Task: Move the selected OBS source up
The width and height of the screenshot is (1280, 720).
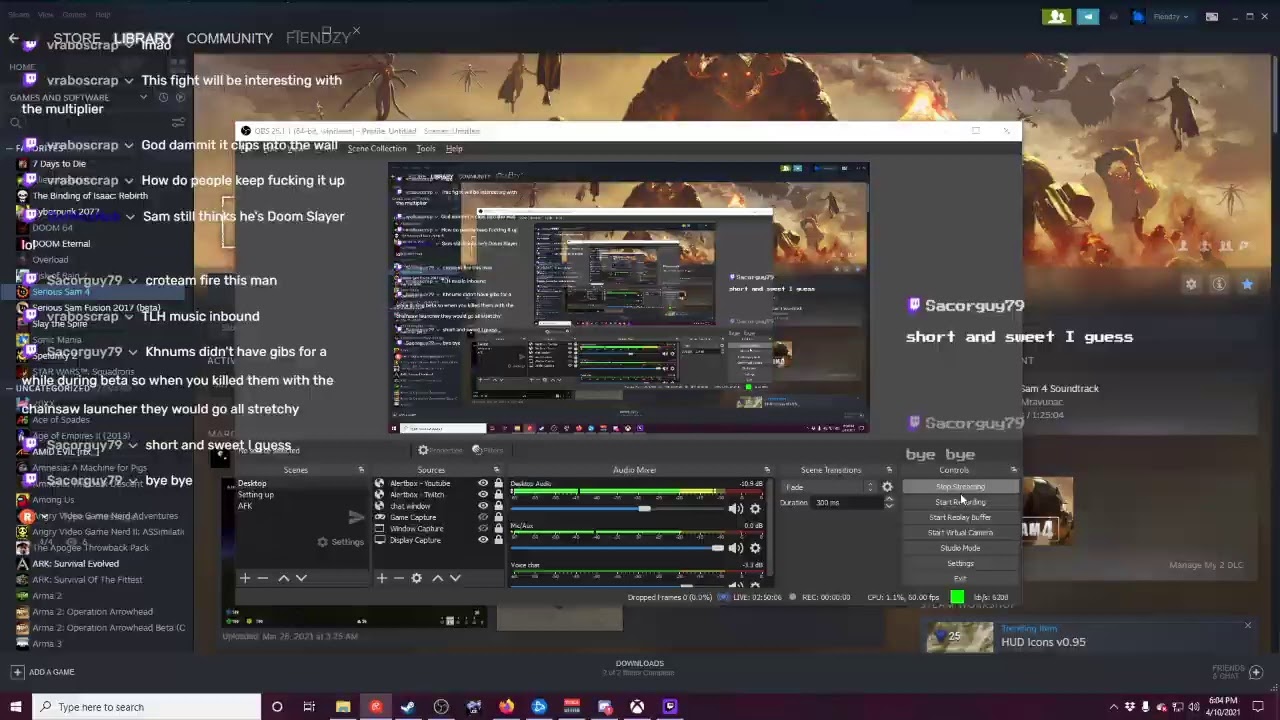Action: (437, 578)
